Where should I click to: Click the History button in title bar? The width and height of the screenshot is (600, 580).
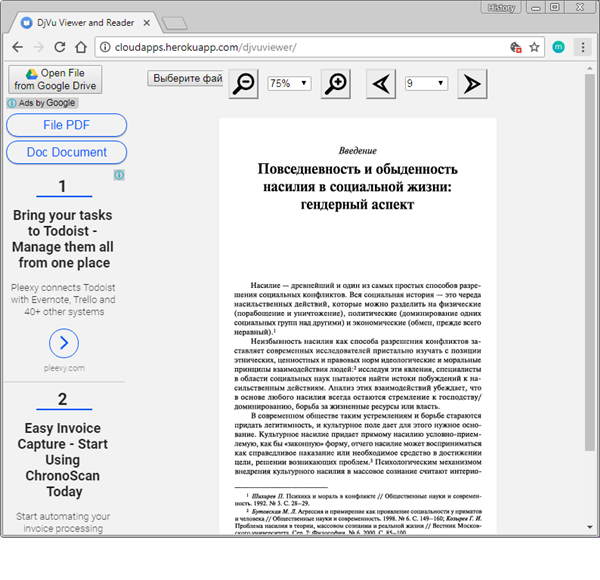click(501, 8)
